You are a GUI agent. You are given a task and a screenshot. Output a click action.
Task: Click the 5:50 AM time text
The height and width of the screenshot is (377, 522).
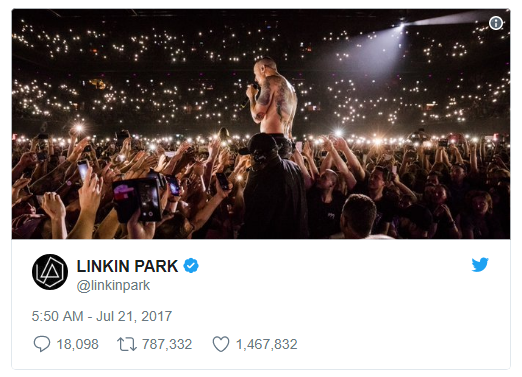pyautogui.click(x=57, y=316)
